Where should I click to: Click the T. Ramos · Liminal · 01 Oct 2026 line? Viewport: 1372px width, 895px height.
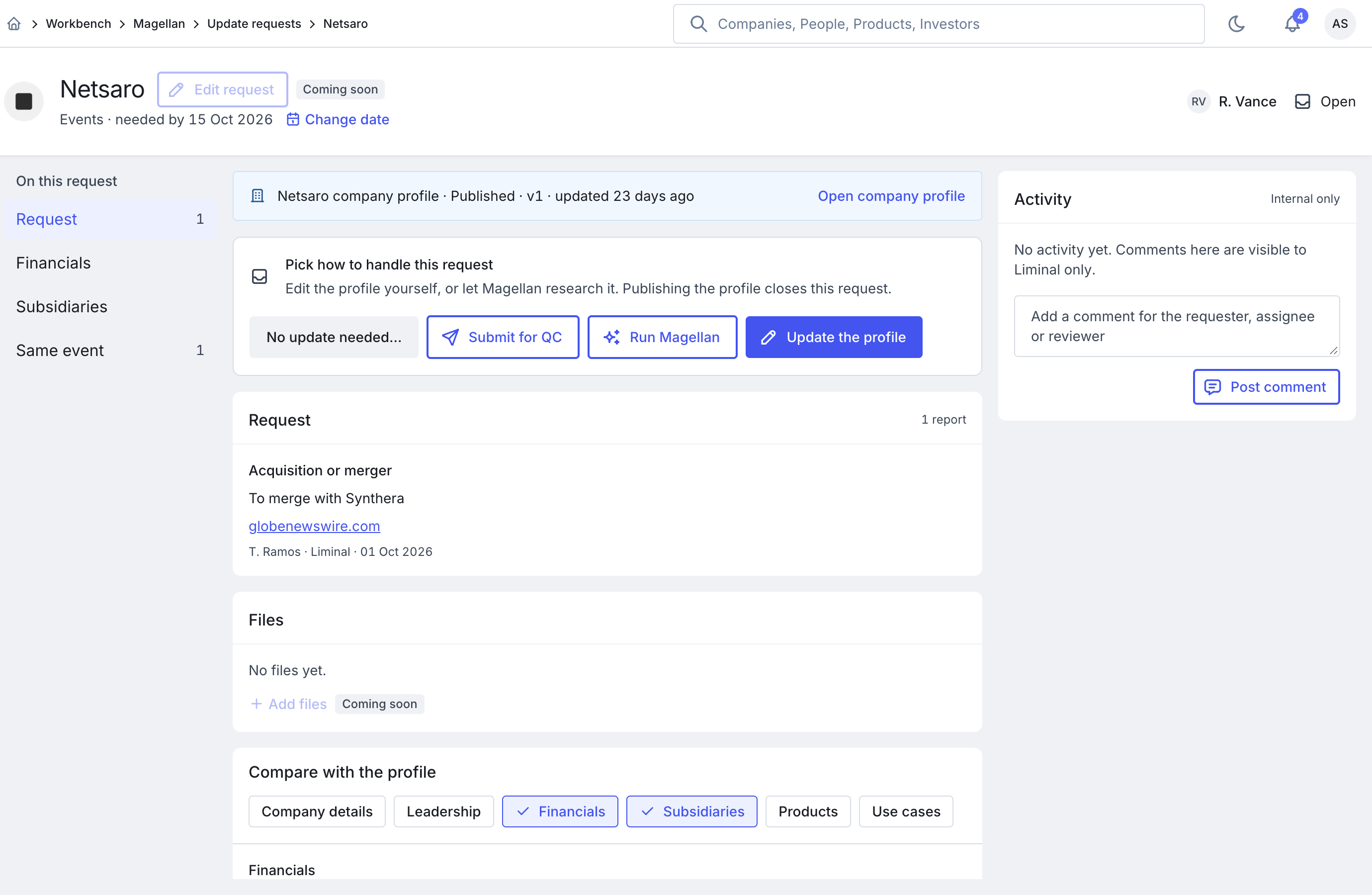340,551
